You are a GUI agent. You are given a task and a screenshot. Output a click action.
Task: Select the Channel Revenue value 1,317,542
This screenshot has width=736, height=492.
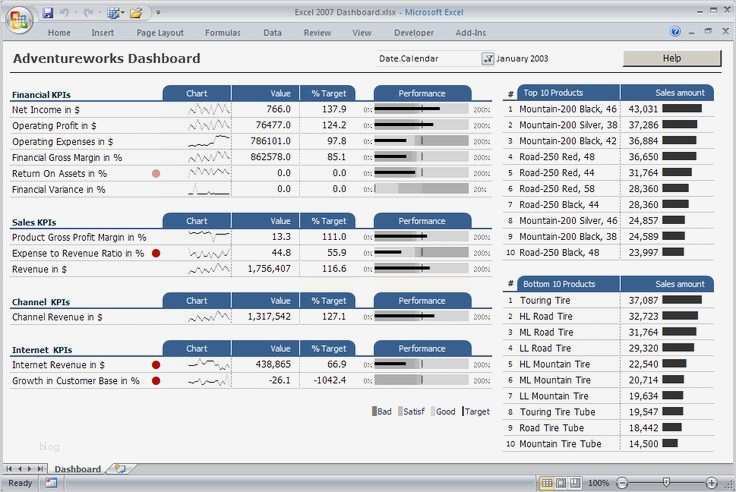269,316
